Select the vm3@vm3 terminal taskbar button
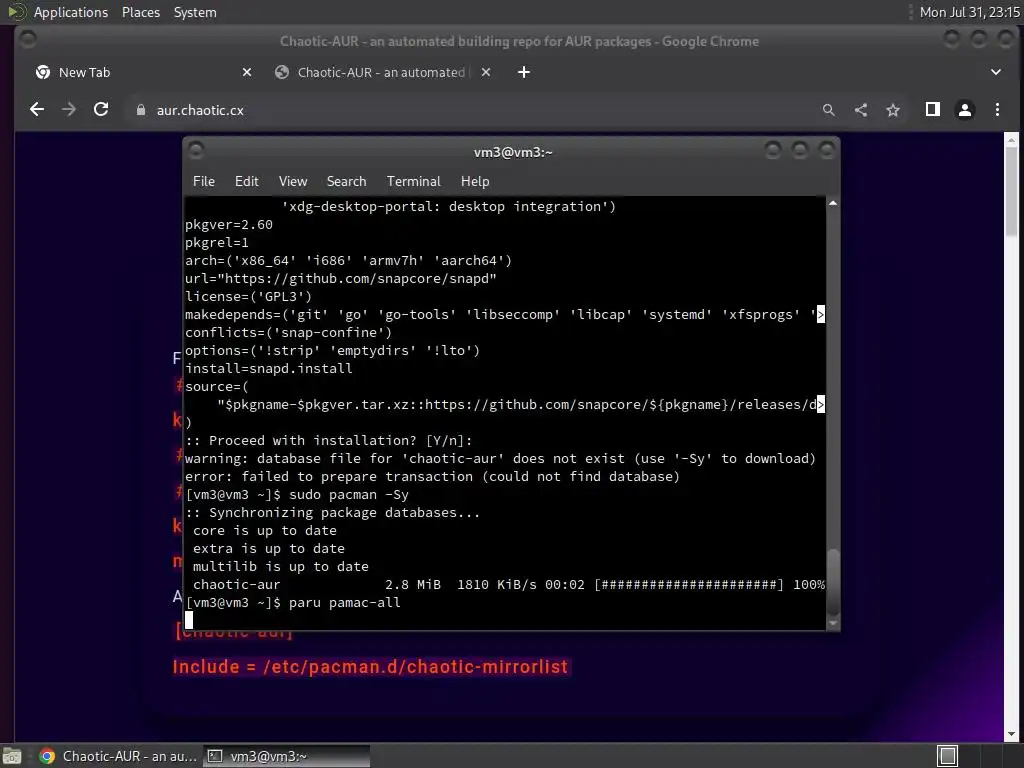 click(287, 756)
